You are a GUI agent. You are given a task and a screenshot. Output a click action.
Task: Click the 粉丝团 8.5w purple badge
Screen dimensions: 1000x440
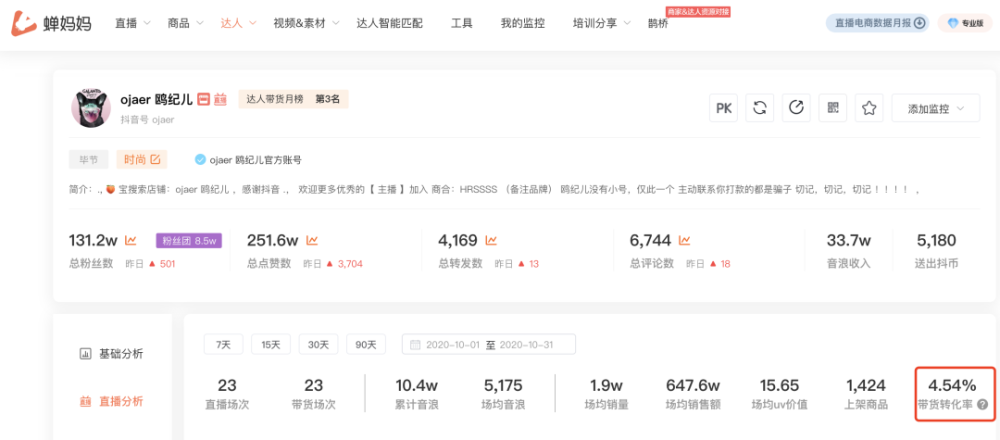tap(189, 241)
